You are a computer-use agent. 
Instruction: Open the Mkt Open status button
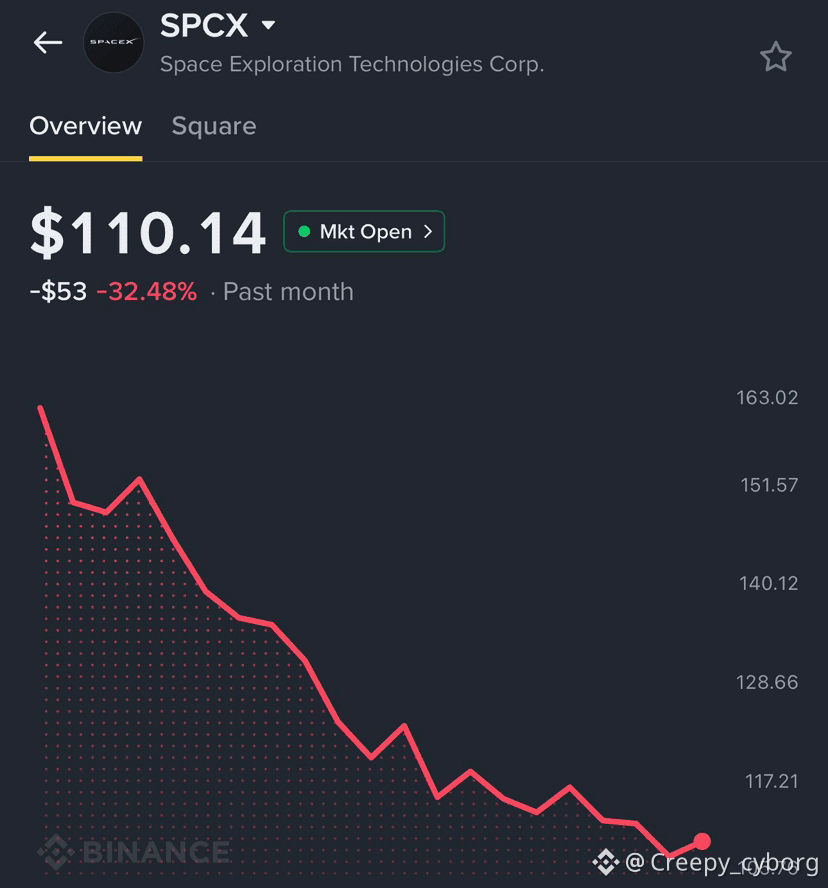(x=364, y=231)
